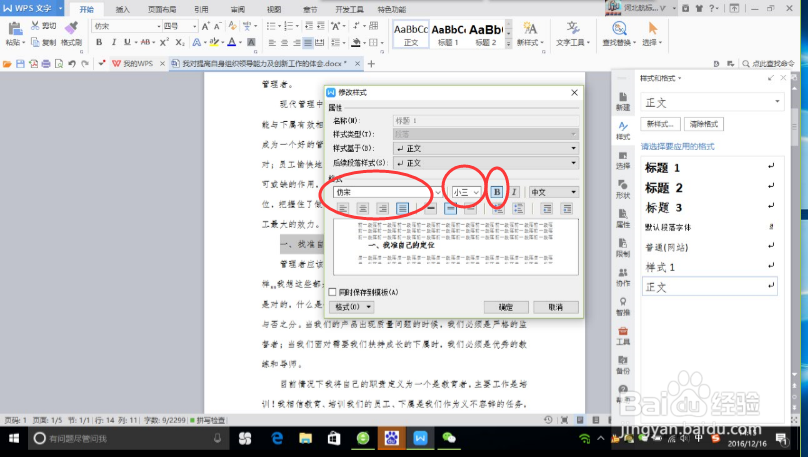Viewport: 808px width, 457px height.
Task: Open the font size 小三 dropdown in dialog
Action: coord(476,192)
